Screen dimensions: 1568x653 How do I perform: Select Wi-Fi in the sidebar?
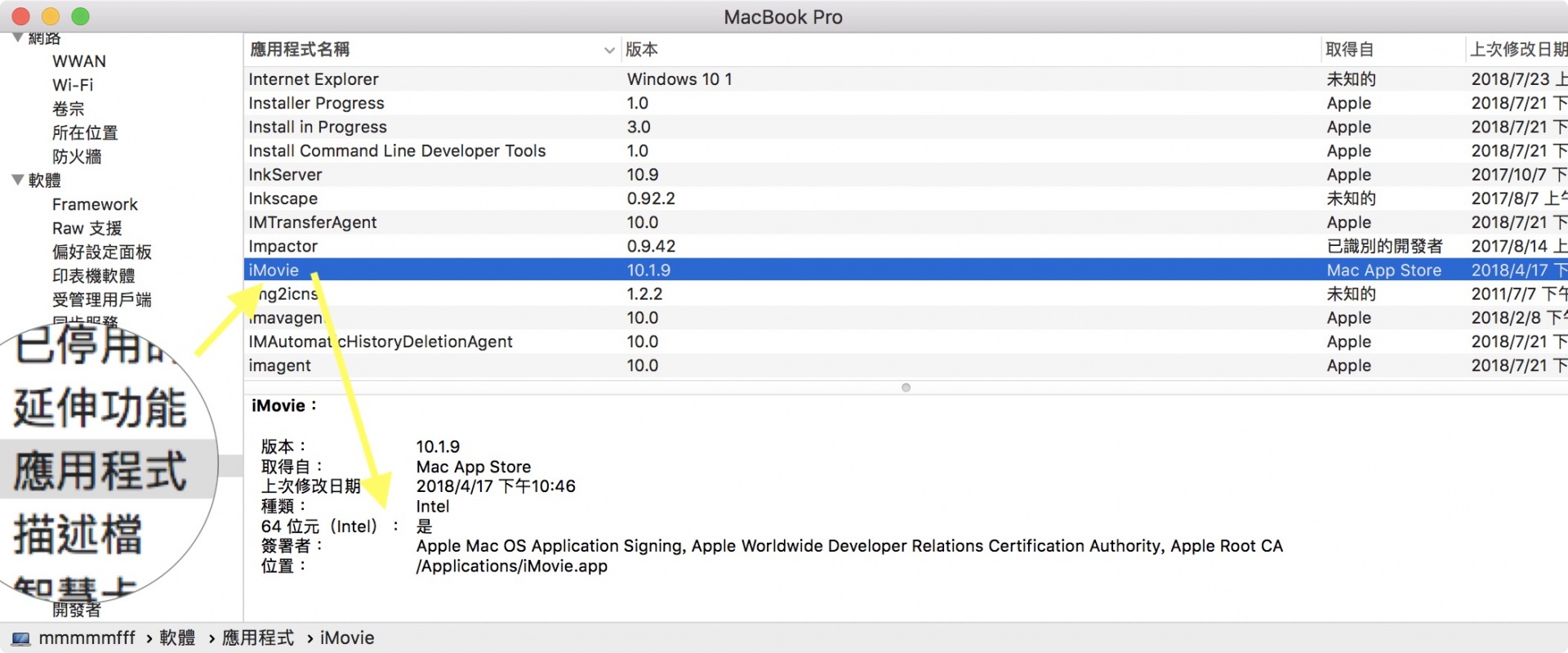tap(73, 85)
